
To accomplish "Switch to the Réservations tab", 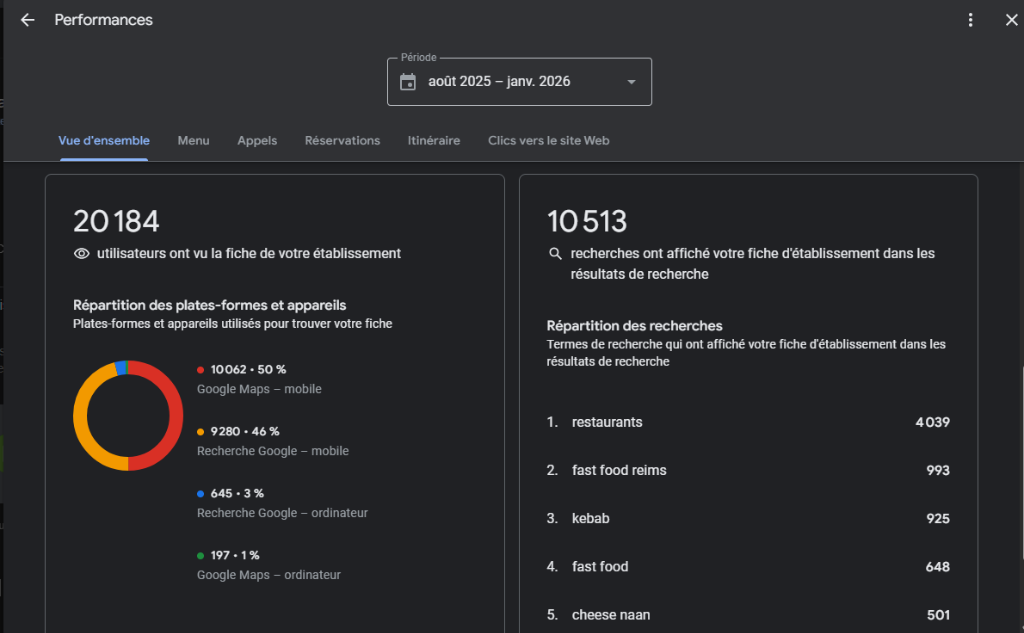I will coord(342,140).
